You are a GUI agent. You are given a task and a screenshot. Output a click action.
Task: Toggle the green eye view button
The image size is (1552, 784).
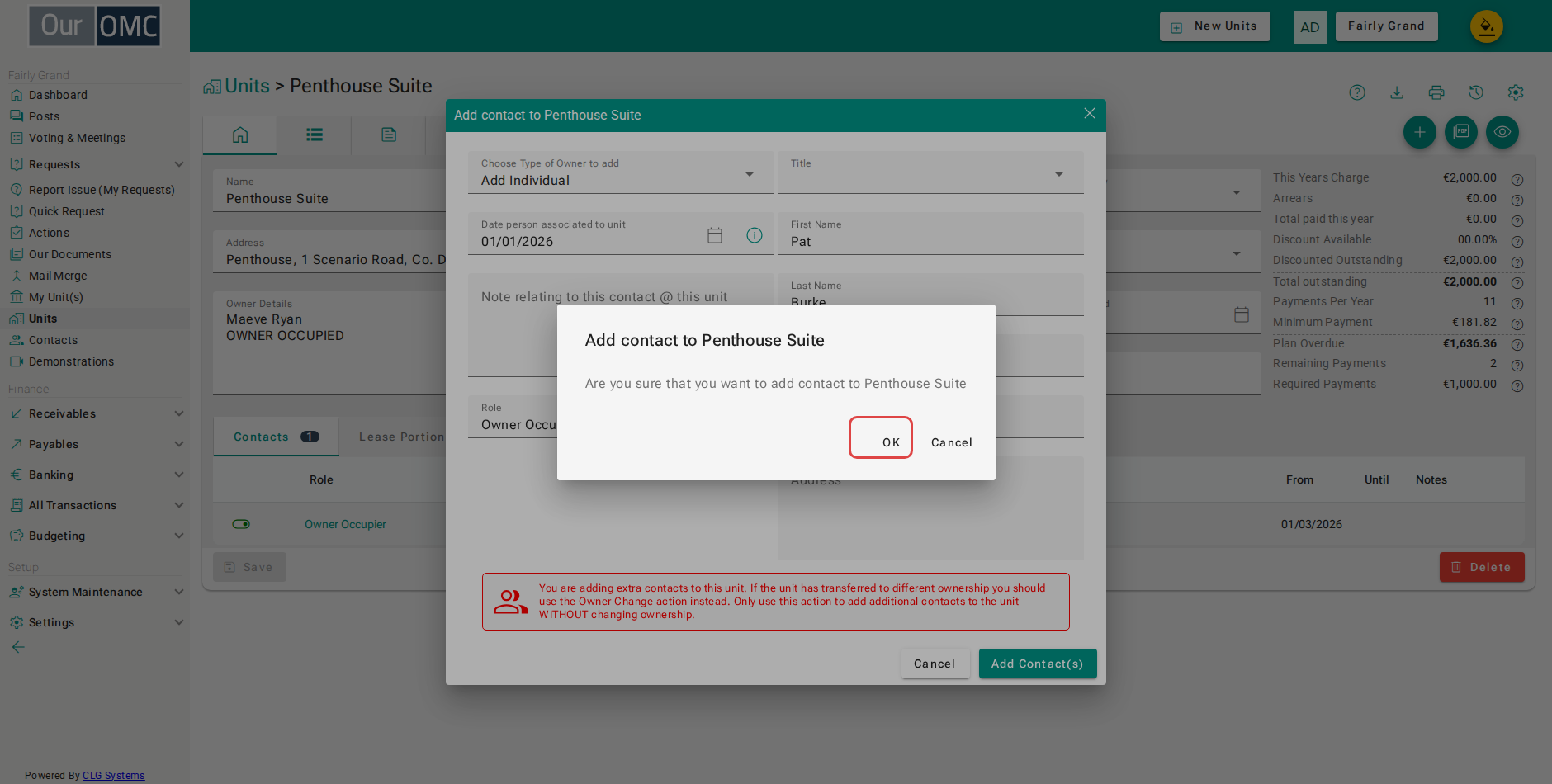coord(1502,132)
